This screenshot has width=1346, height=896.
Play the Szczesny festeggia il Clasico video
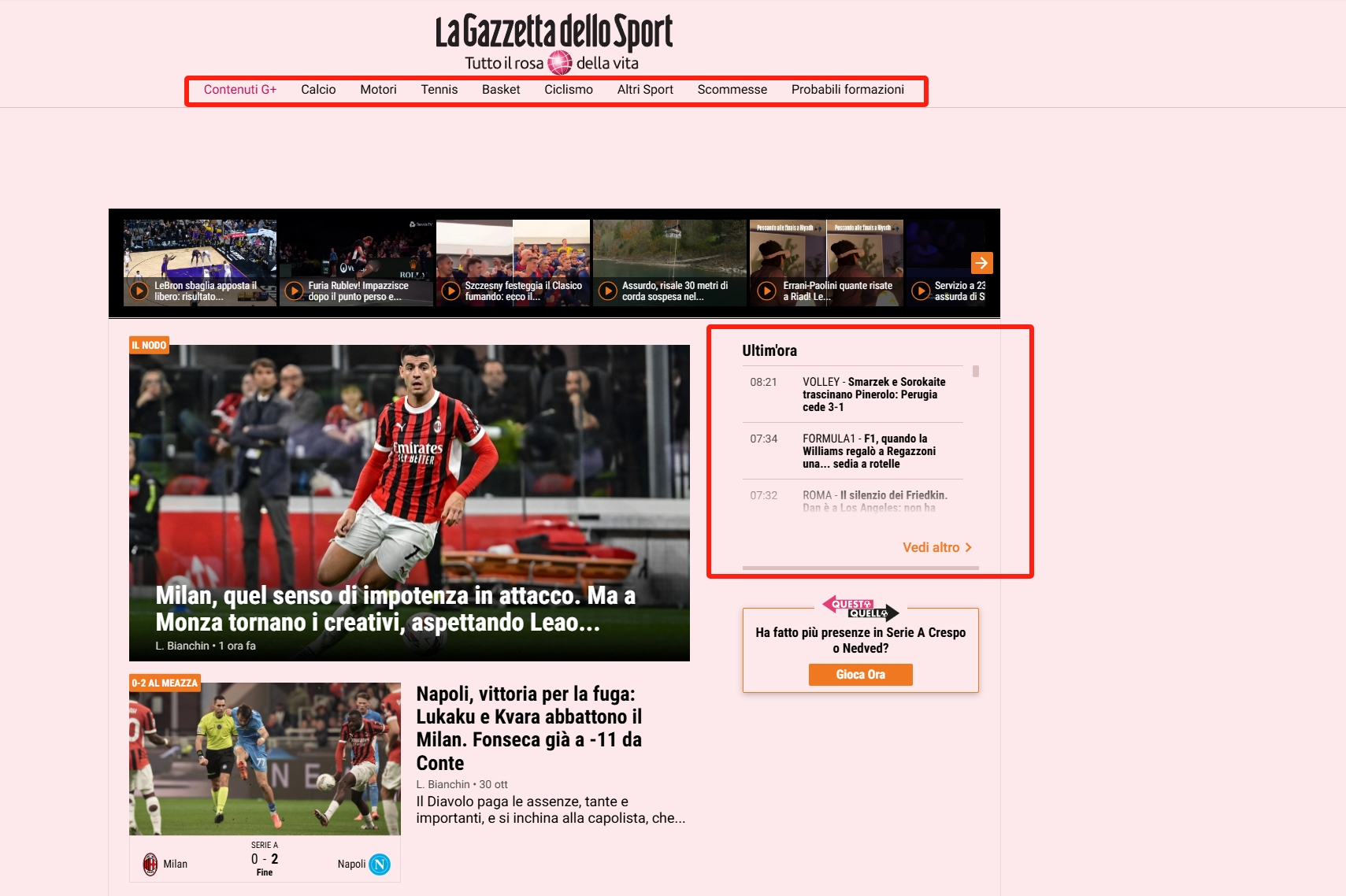(451, 291)
